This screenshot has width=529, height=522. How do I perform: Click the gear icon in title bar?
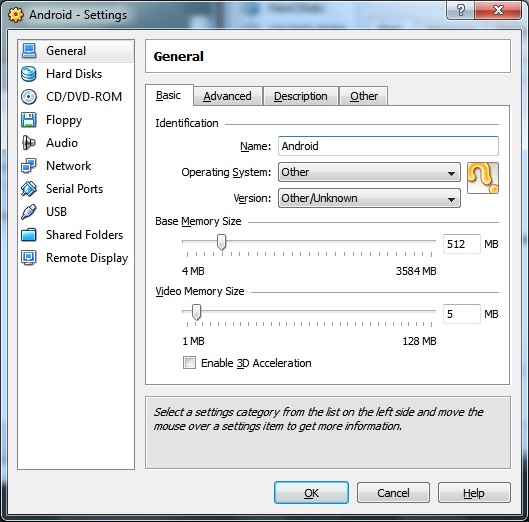pyautogui.click(x=16, y=15)
